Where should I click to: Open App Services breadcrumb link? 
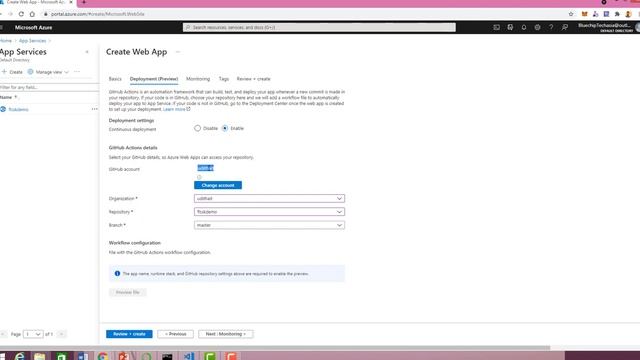coord(32,41)
